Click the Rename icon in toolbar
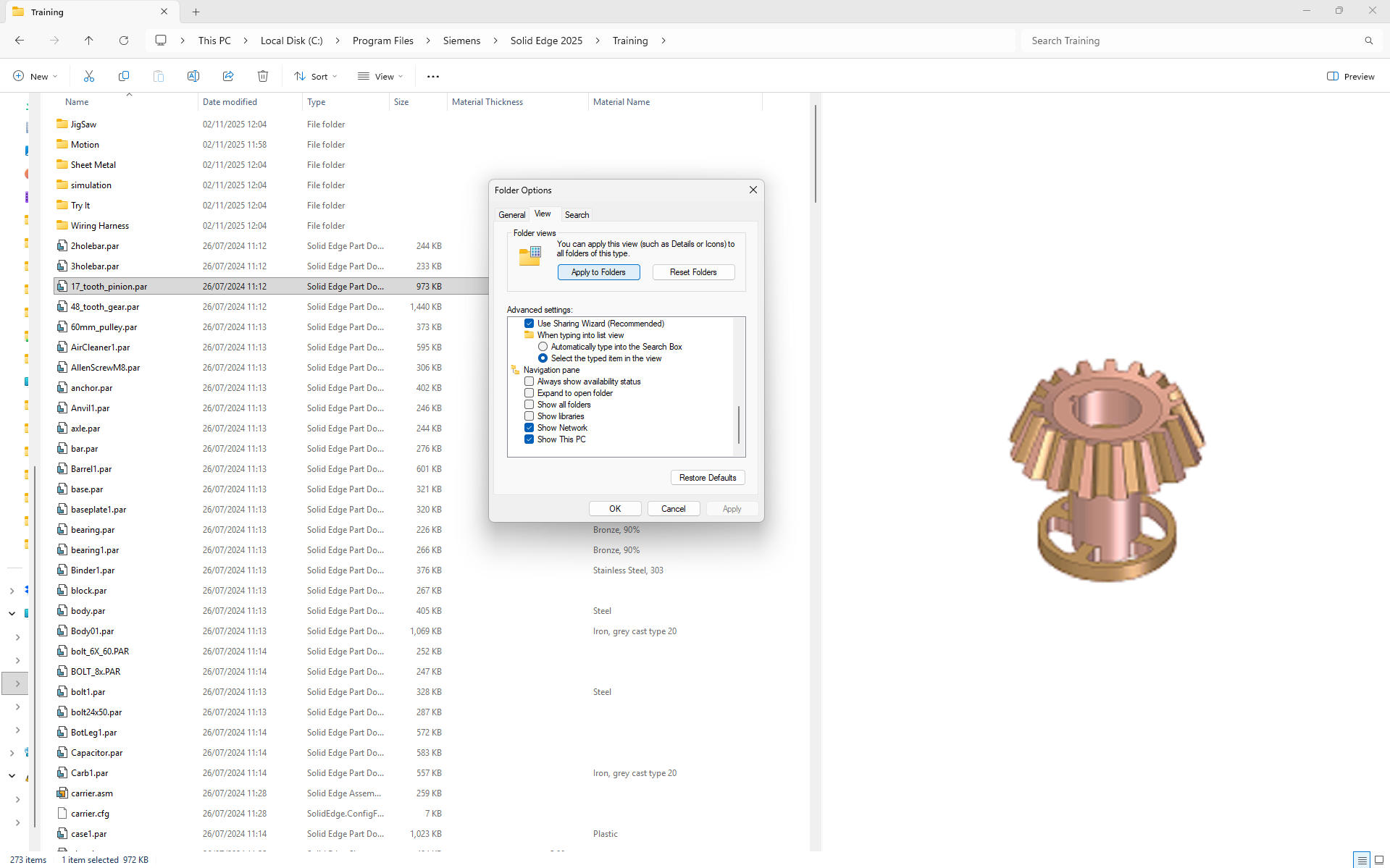The image size is (1390, 868). (x=193, y=76)
